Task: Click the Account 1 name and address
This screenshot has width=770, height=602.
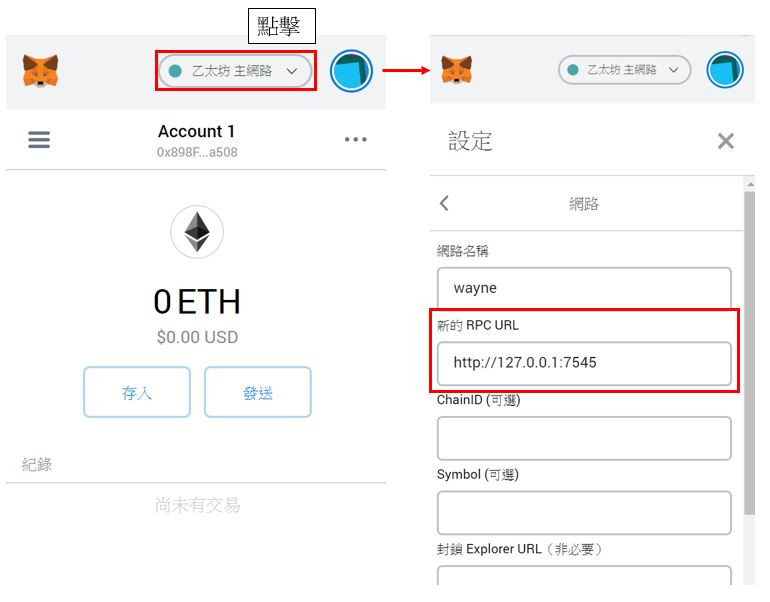Action: point(197,140)
